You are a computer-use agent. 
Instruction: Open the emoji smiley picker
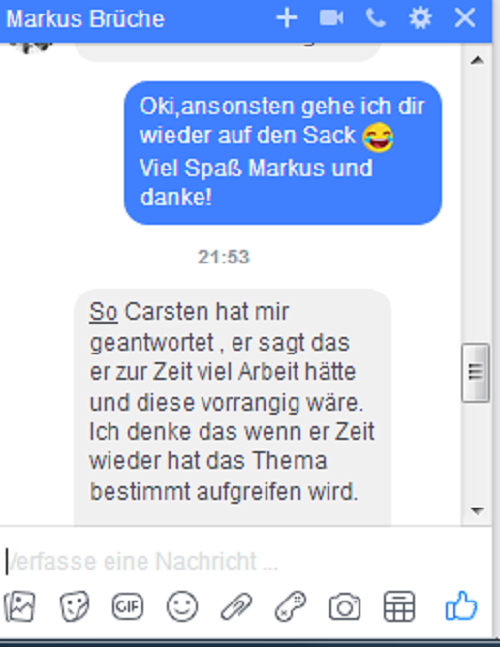[182, 606]
